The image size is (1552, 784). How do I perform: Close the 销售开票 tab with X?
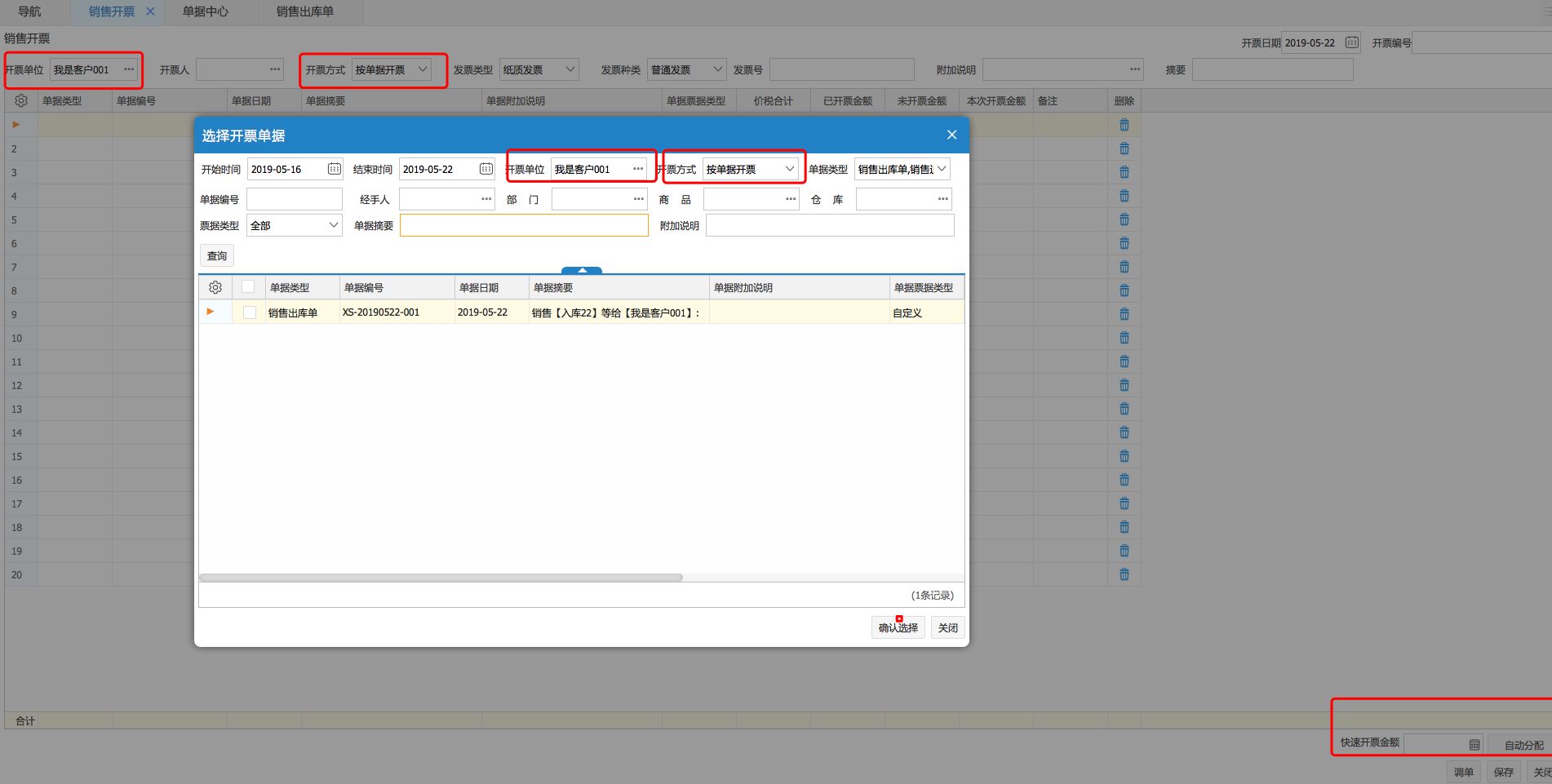(x=150, y=11)
